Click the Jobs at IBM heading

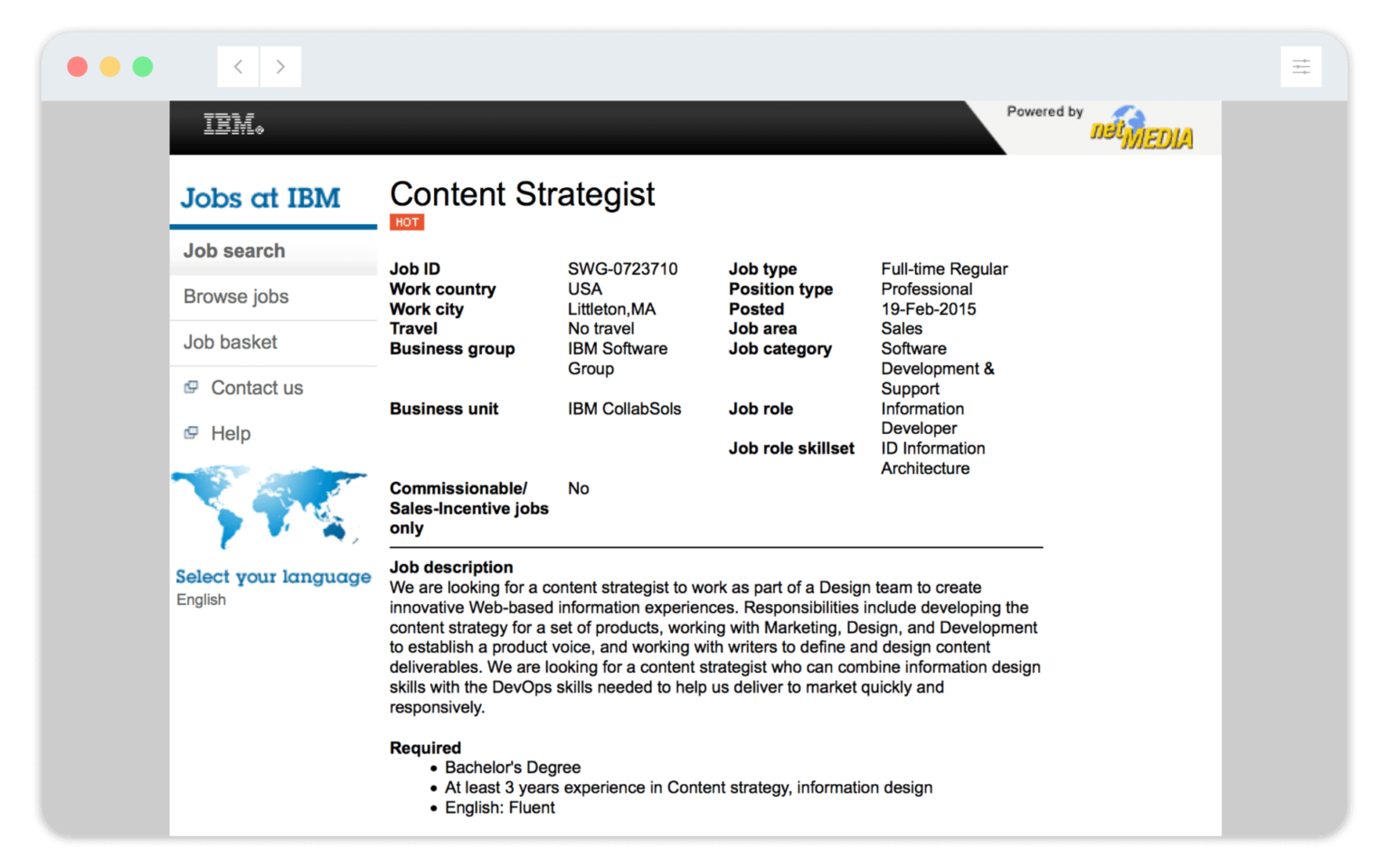click(260, 198)
